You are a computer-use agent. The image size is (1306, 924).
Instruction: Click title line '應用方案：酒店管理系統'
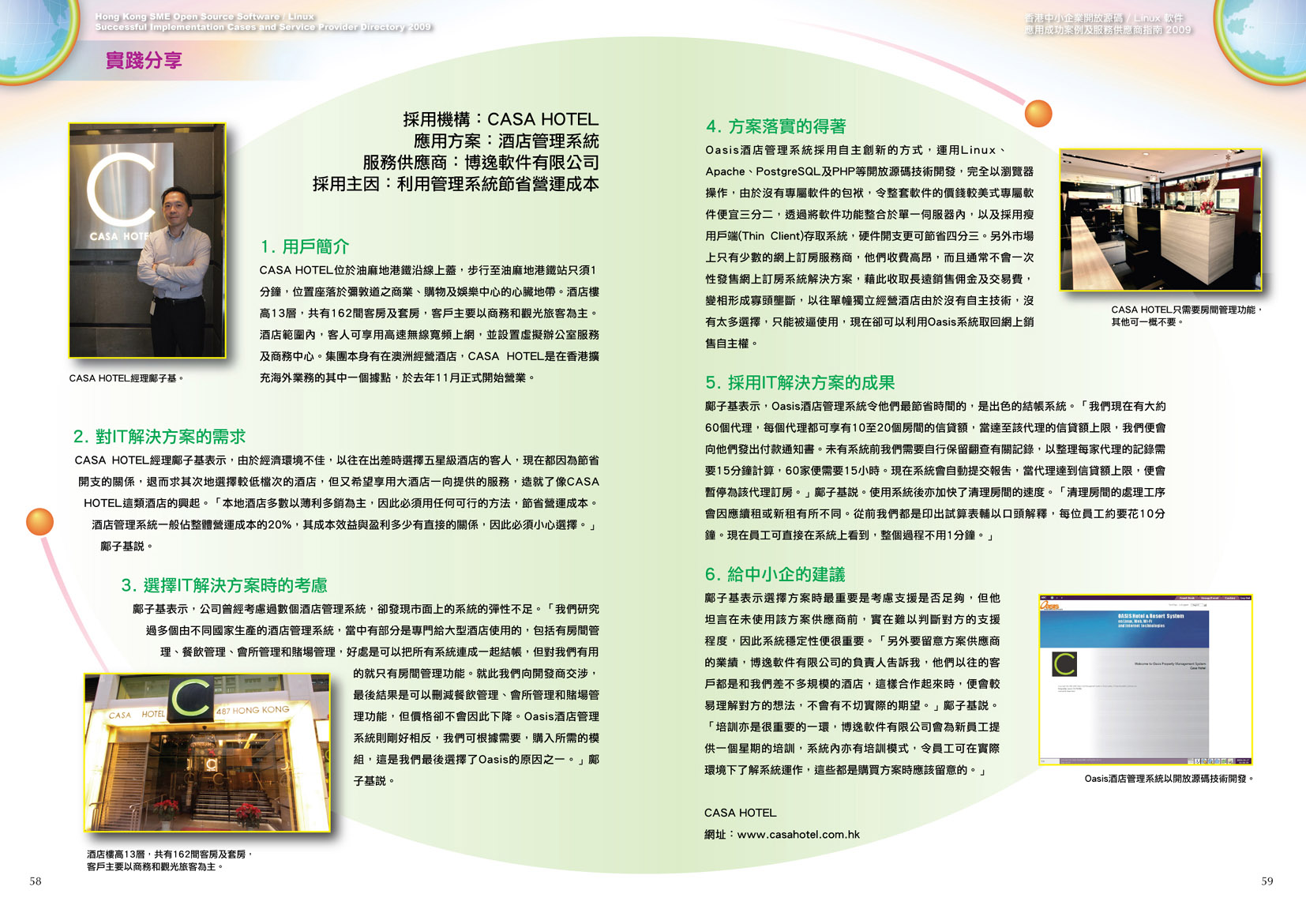point(506,141)
